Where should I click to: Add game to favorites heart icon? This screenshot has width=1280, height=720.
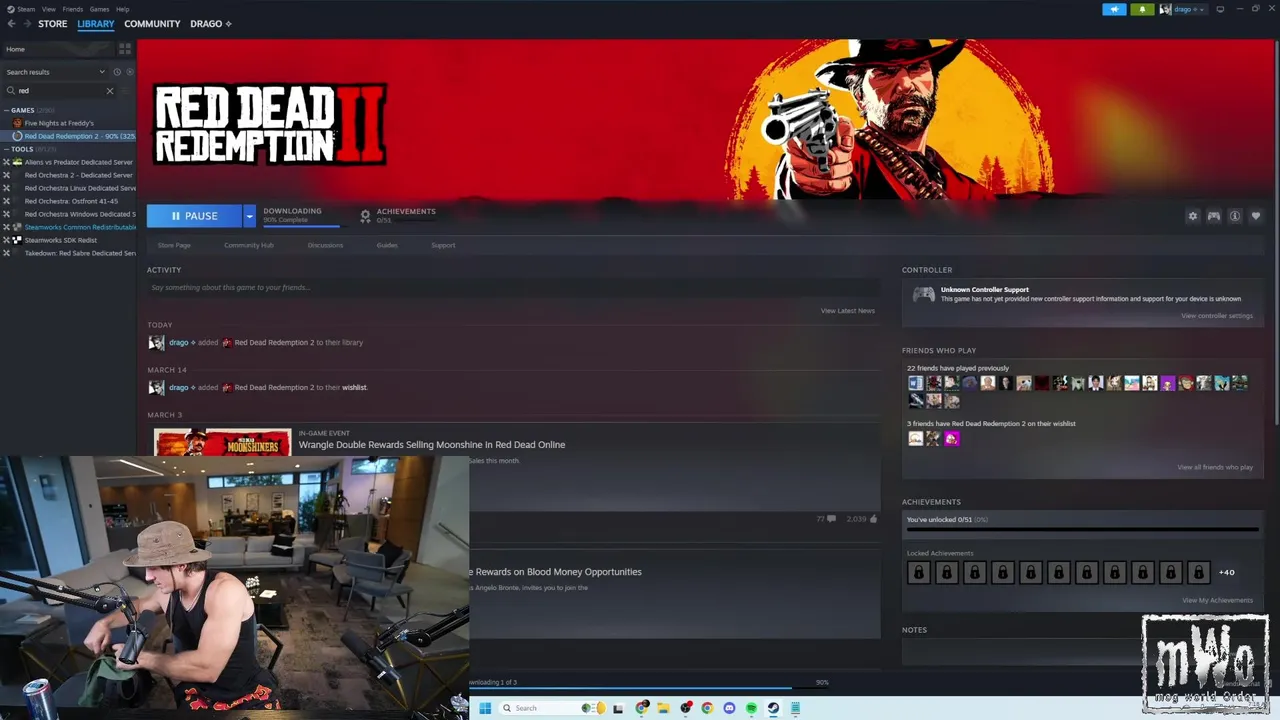tap(1256, 216)
